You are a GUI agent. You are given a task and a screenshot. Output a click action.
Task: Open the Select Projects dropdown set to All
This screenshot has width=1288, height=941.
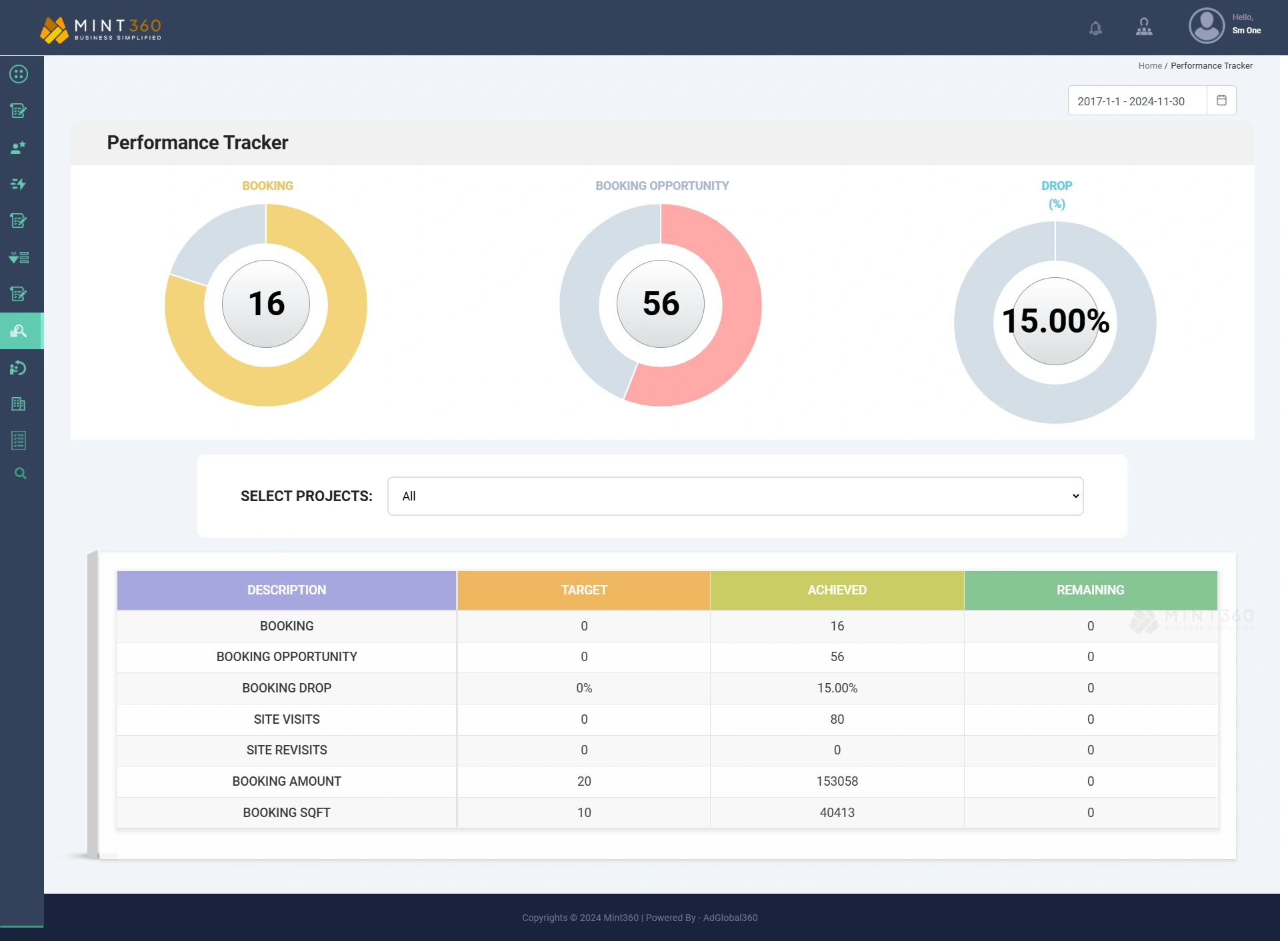coord(735,496)
